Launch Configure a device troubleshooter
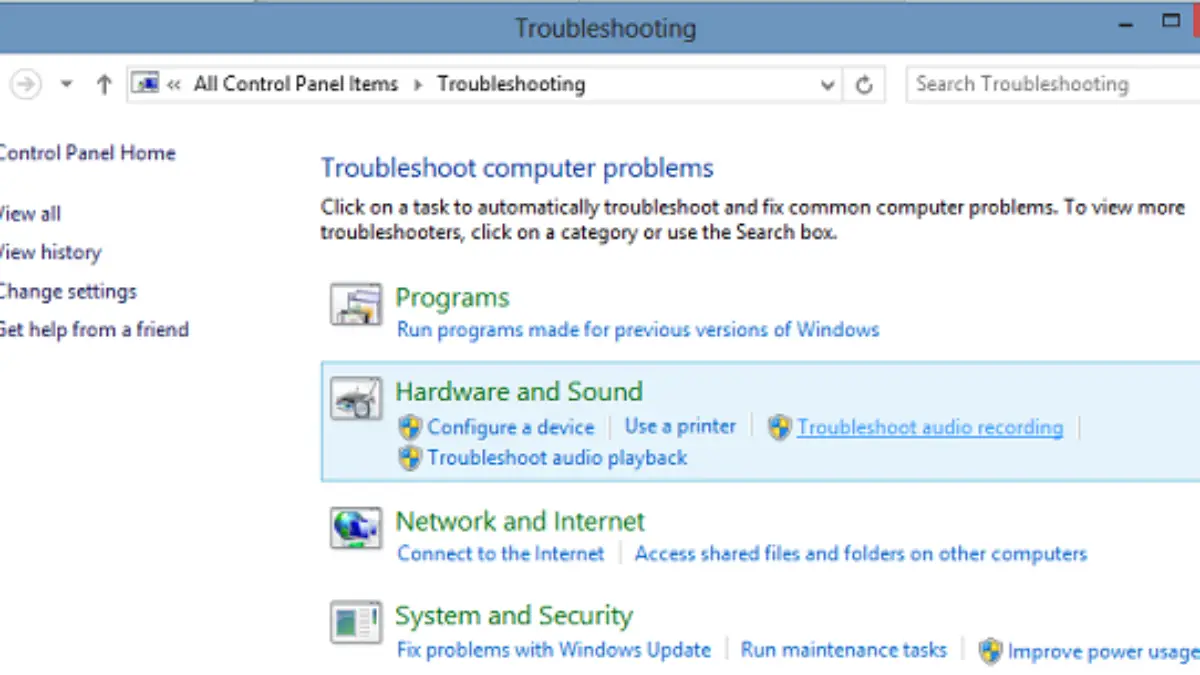 pyautogui.click(x=511, y=428)
